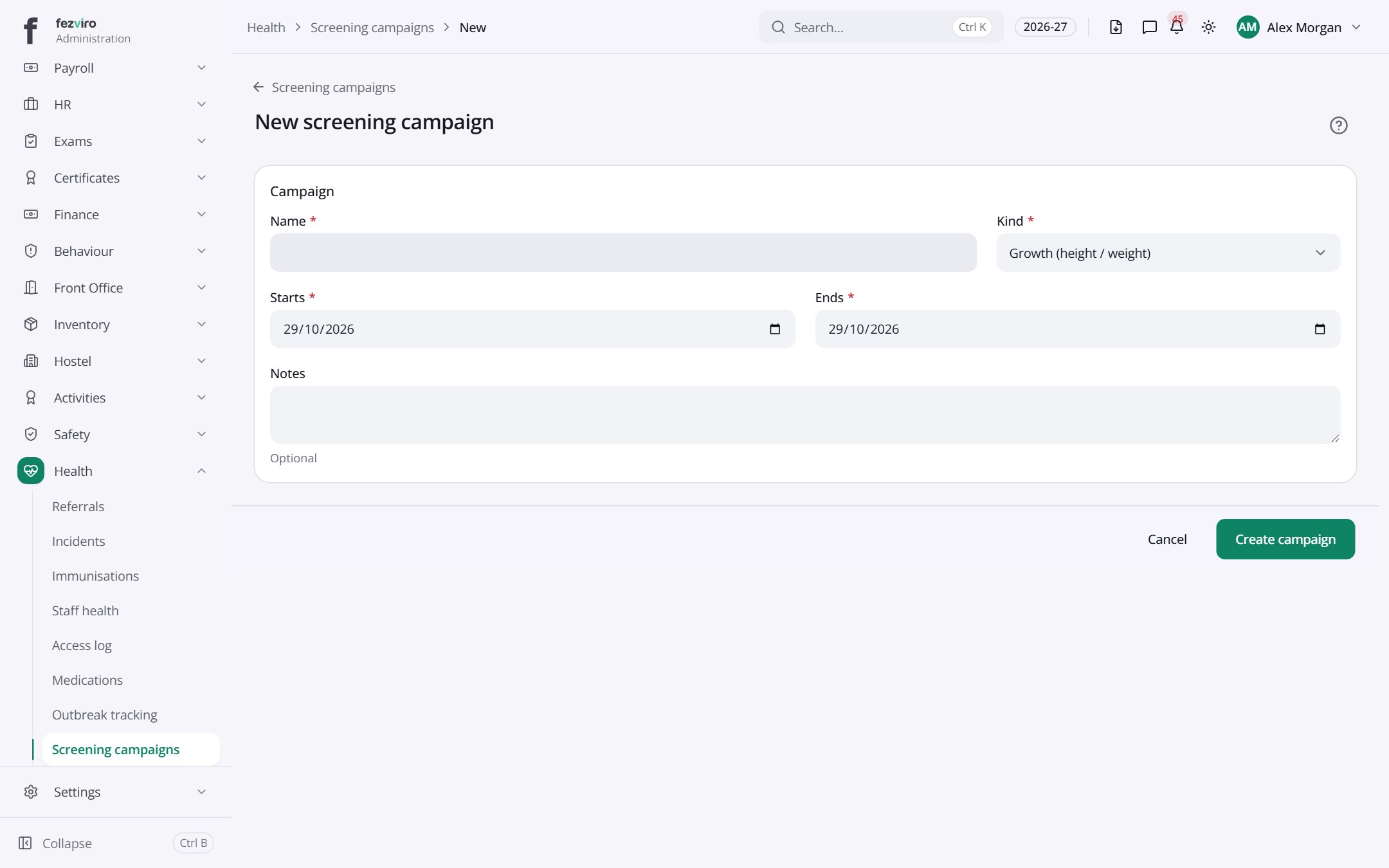This screenshot has height=868, width=1389.
Task: Click Health in the breadcrumb
Action: (266, 27)
